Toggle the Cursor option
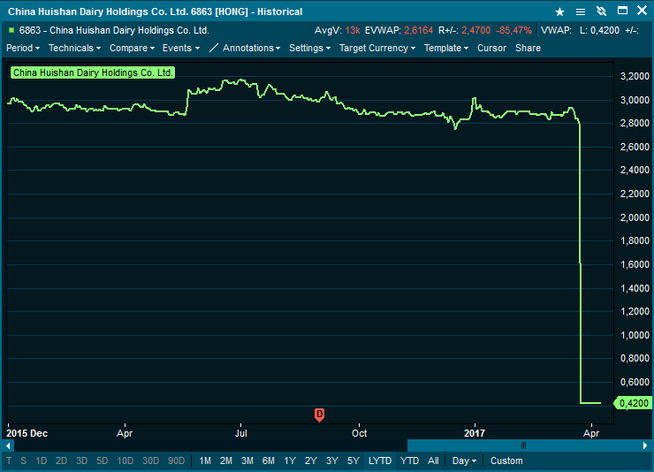This screenshot has width=654, height=472. coord(491,48)
